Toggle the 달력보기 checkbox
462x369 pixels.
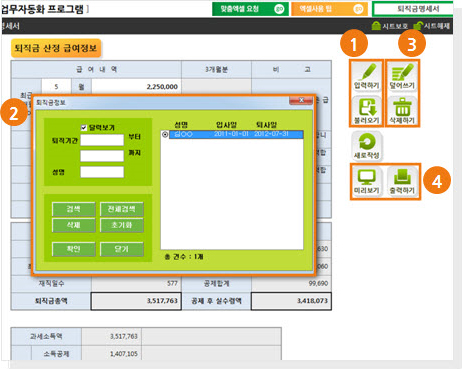click(84, 128)
